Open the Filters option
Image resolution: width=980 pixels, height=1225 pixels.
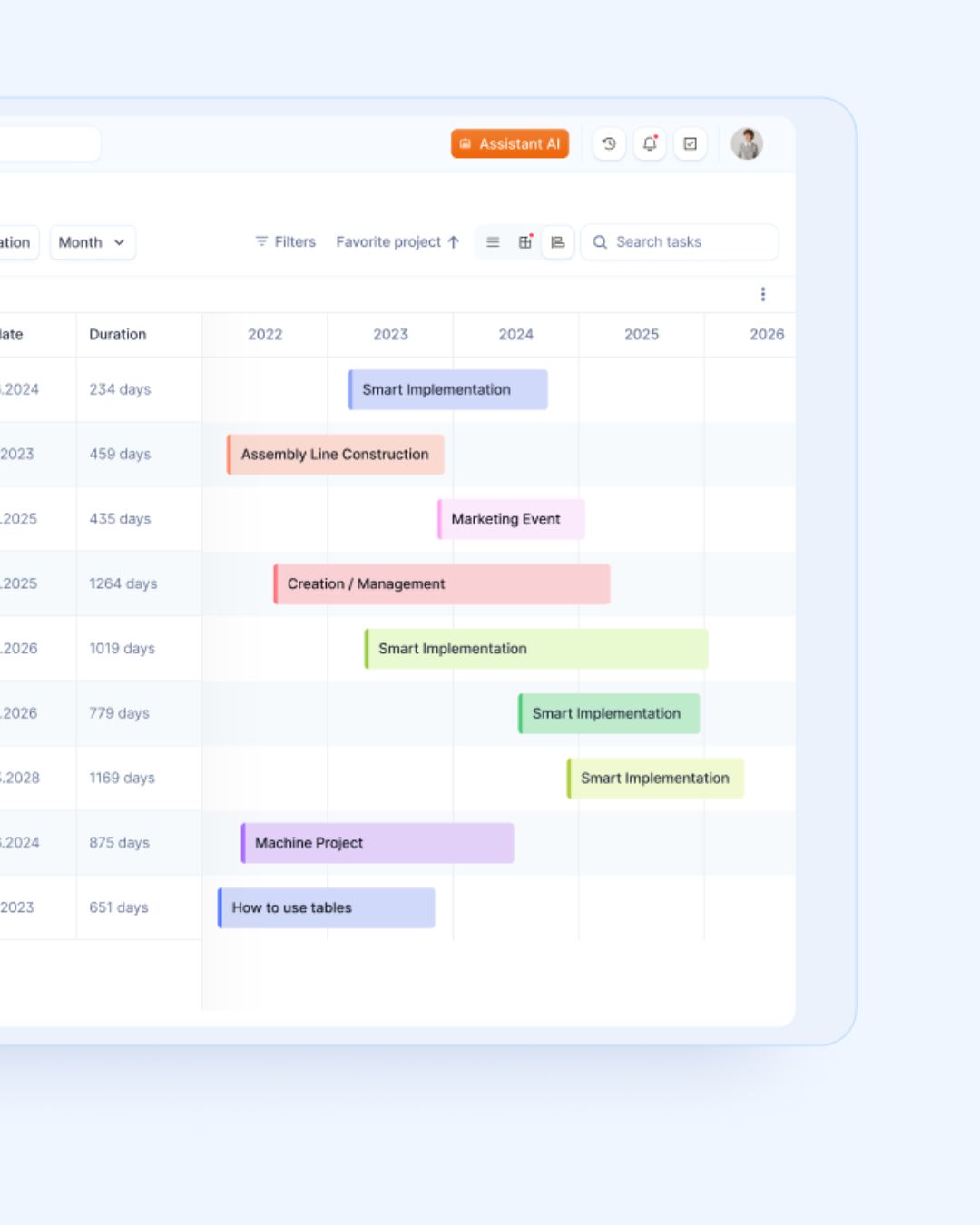pos(286,242)
